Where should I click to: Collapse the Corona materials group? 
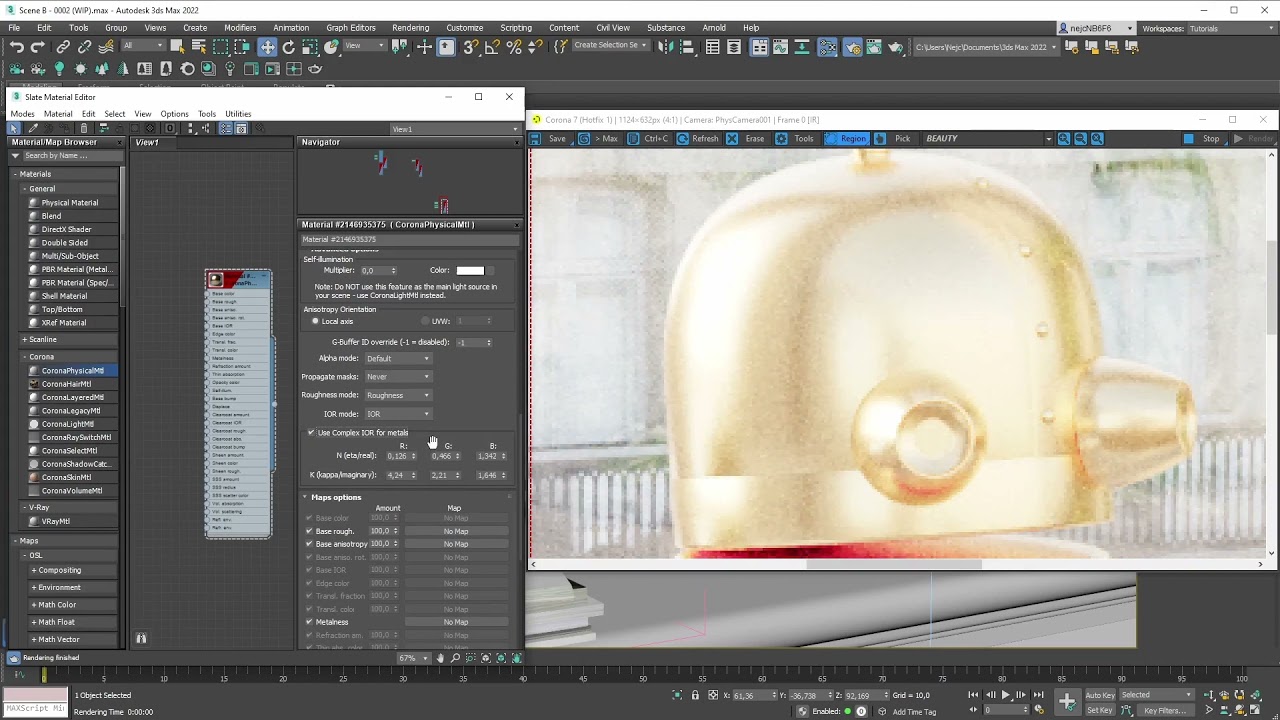25,357
